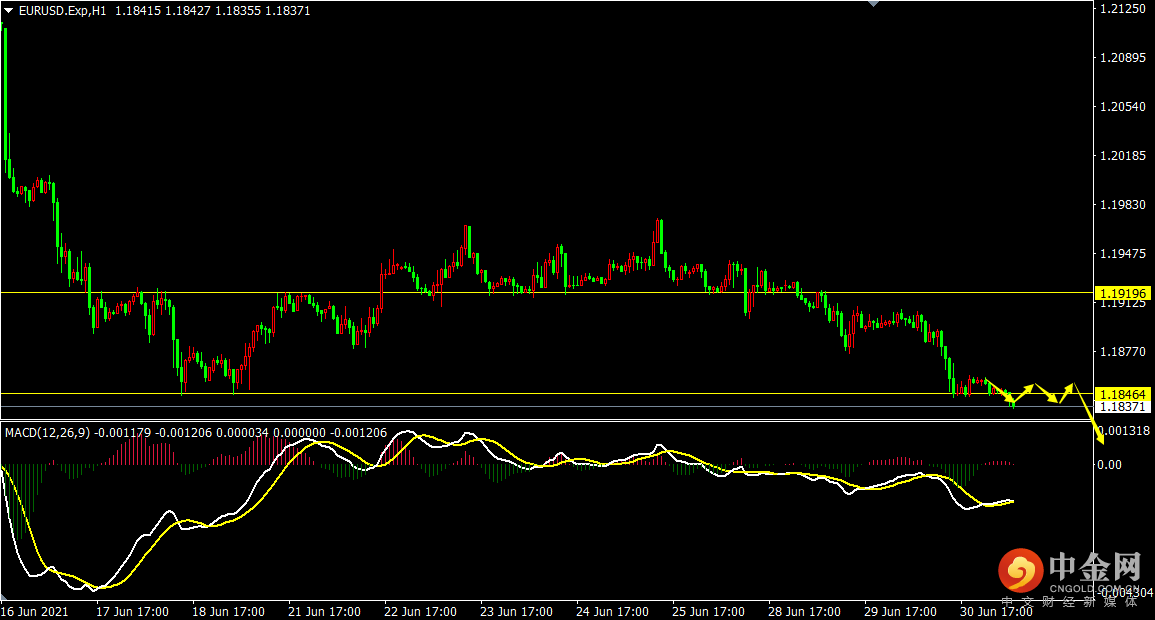Click the 21 Jun 17:00 time label
The image size is (1155, 620).
(324, 612)
